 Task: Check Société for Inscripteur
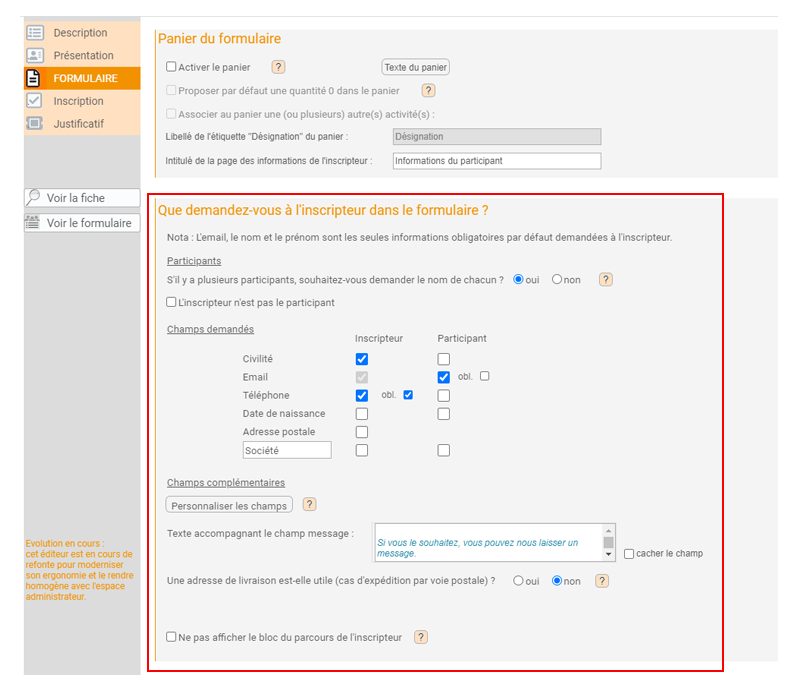click(x=362, y=451)
